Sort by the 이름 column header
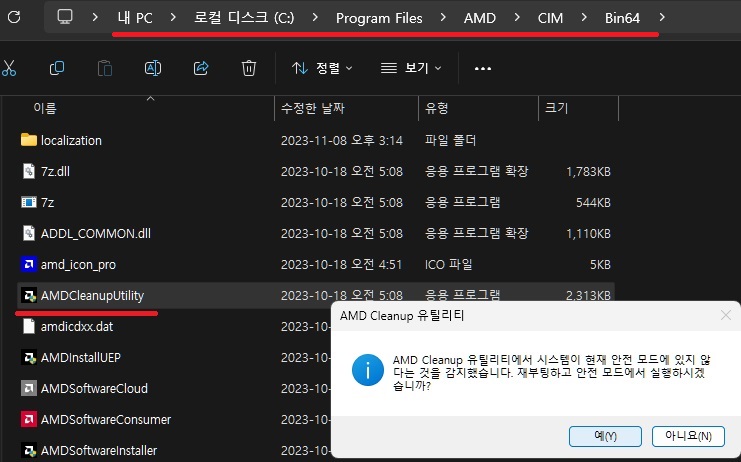Image resolution: width=741 pixels, height=462 pixels. (x=45, y=108)
